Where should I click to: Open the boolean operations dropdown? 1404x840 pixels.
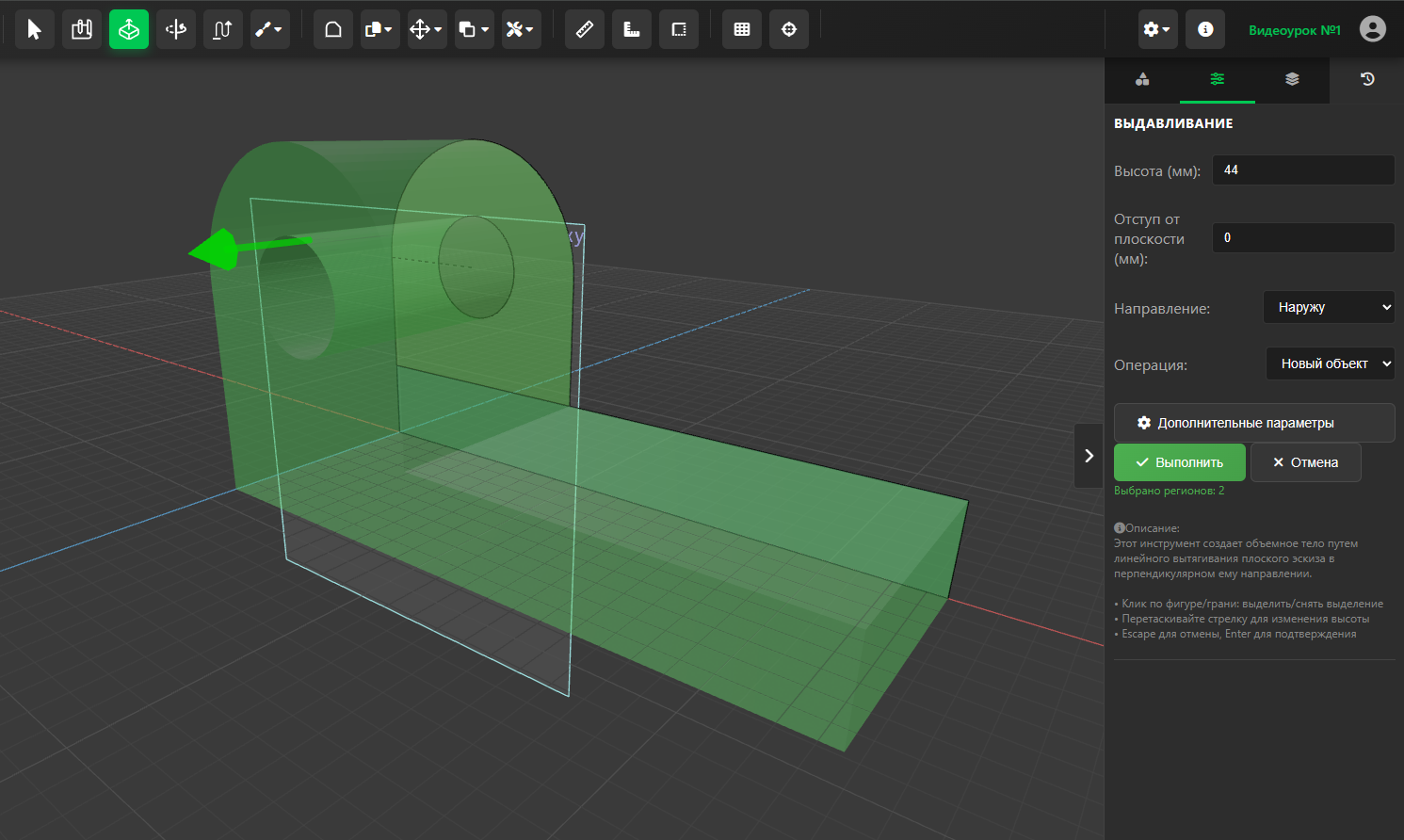(475, 29)
